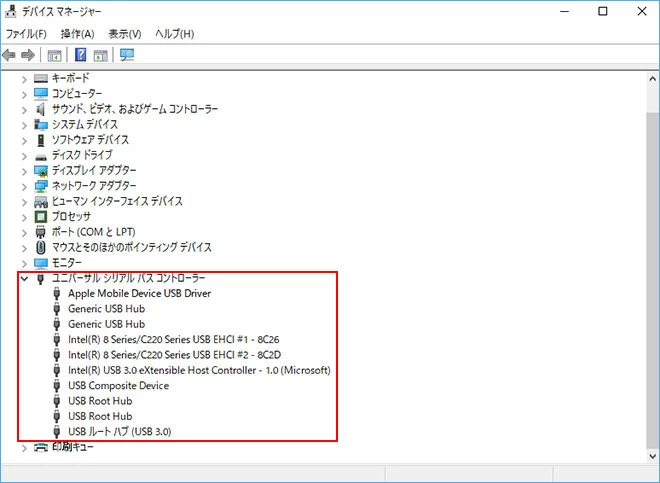Click the Apple Mobile Device USB Driver icon
660x483 pixels.
57,294
